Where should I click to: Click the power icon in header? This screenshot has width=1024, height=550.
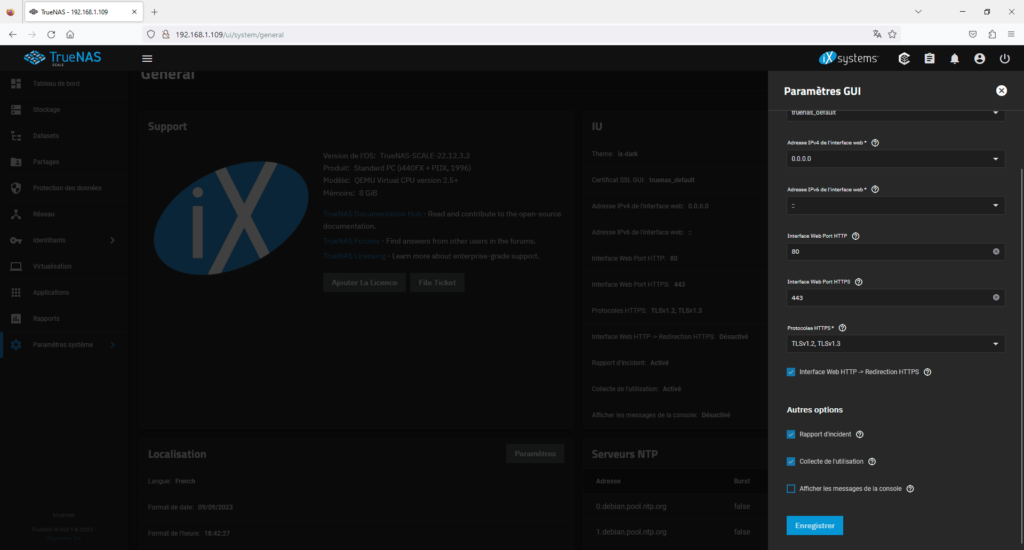coord(1004,59)
